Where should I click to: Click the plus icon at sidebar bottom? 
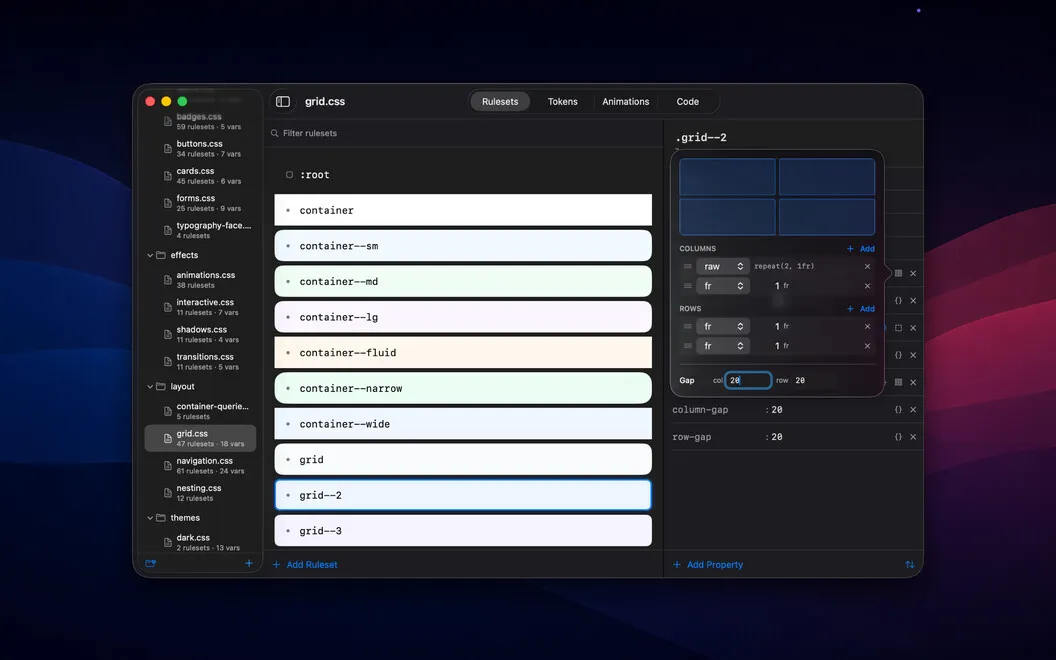point(249,564)
